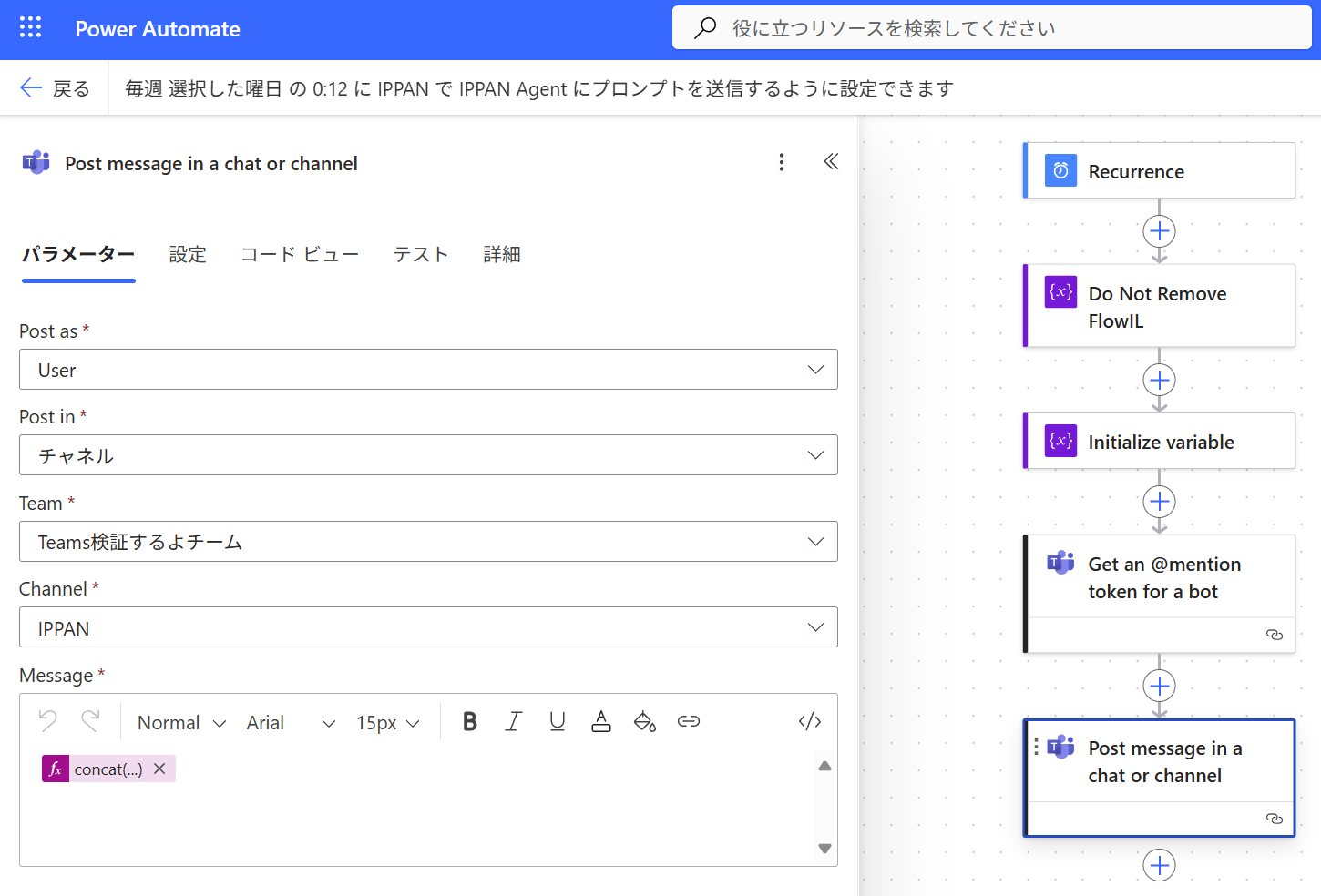Click the Teams icon in panel header
Viewport: 1321px width, 896px height.
[x=36, y=163]
